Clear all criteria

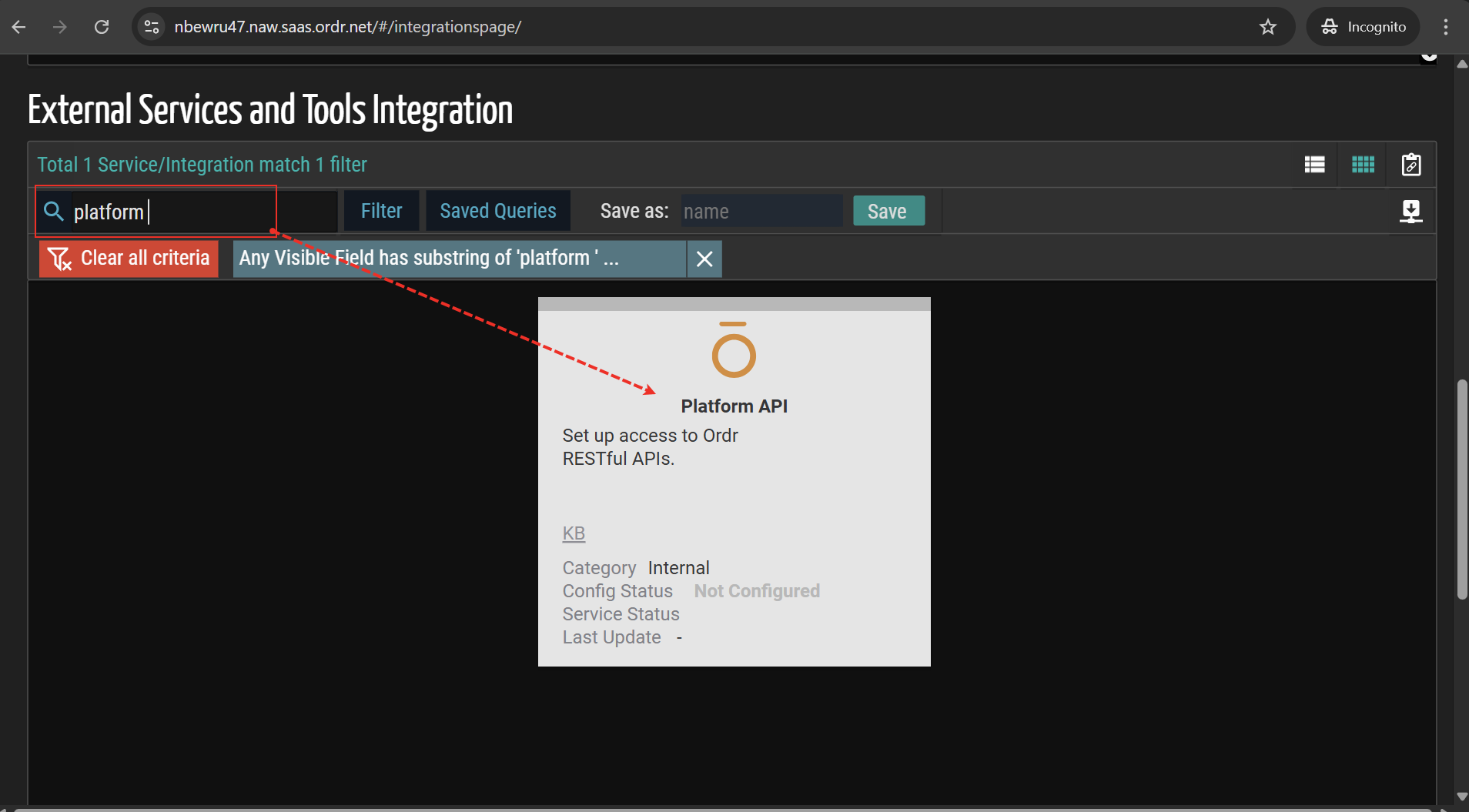(129, 259)
